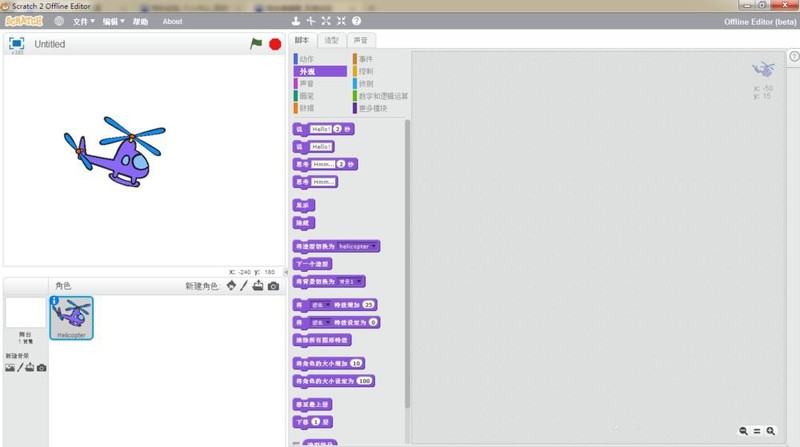Zoom in on the scripts area
The image size is (800, 447).
[x=770, y=431]
